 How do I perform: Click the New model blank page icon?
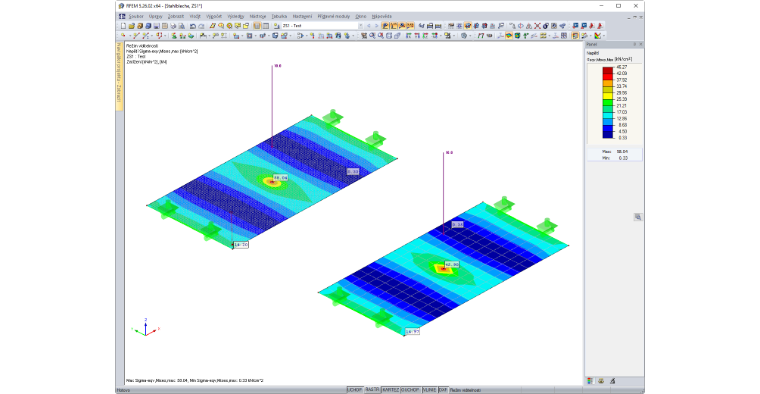[123, 26]
